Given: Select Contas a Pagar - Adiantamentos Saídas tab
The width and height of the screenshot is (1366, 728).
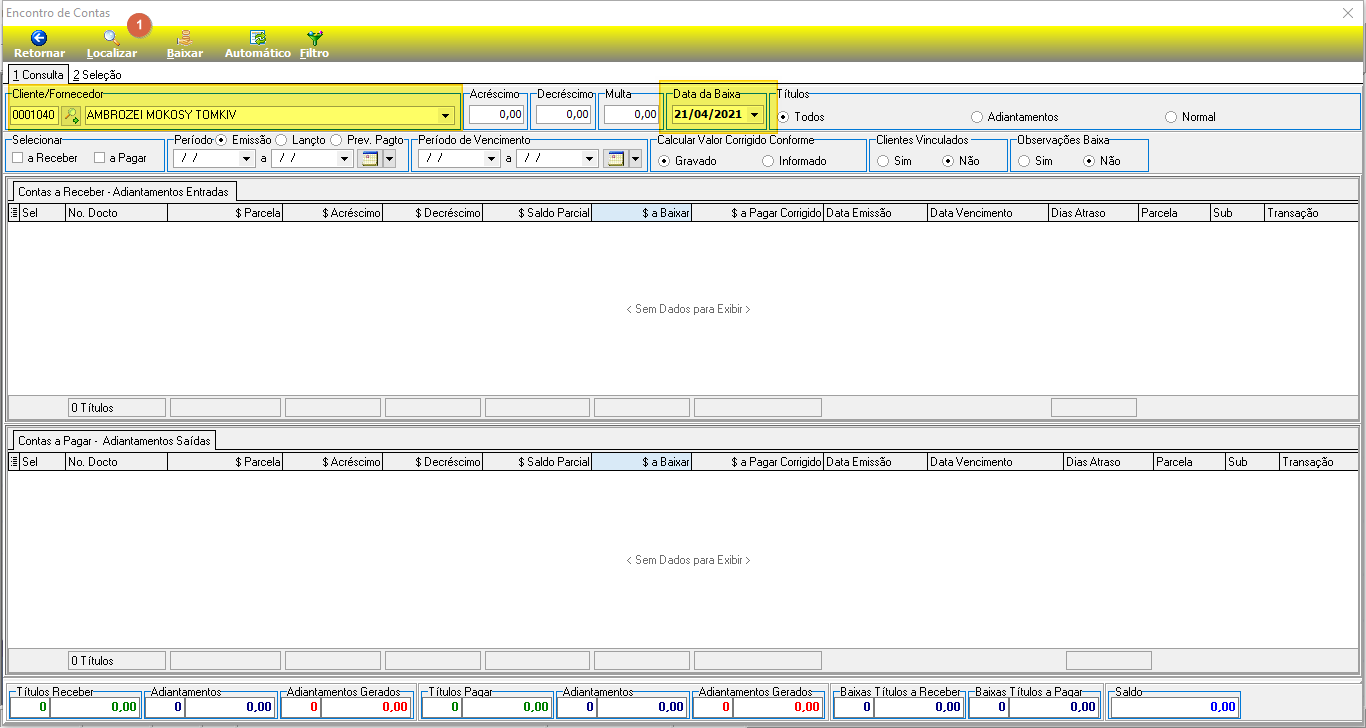Looking at the screenshot, I should point(114,440).
